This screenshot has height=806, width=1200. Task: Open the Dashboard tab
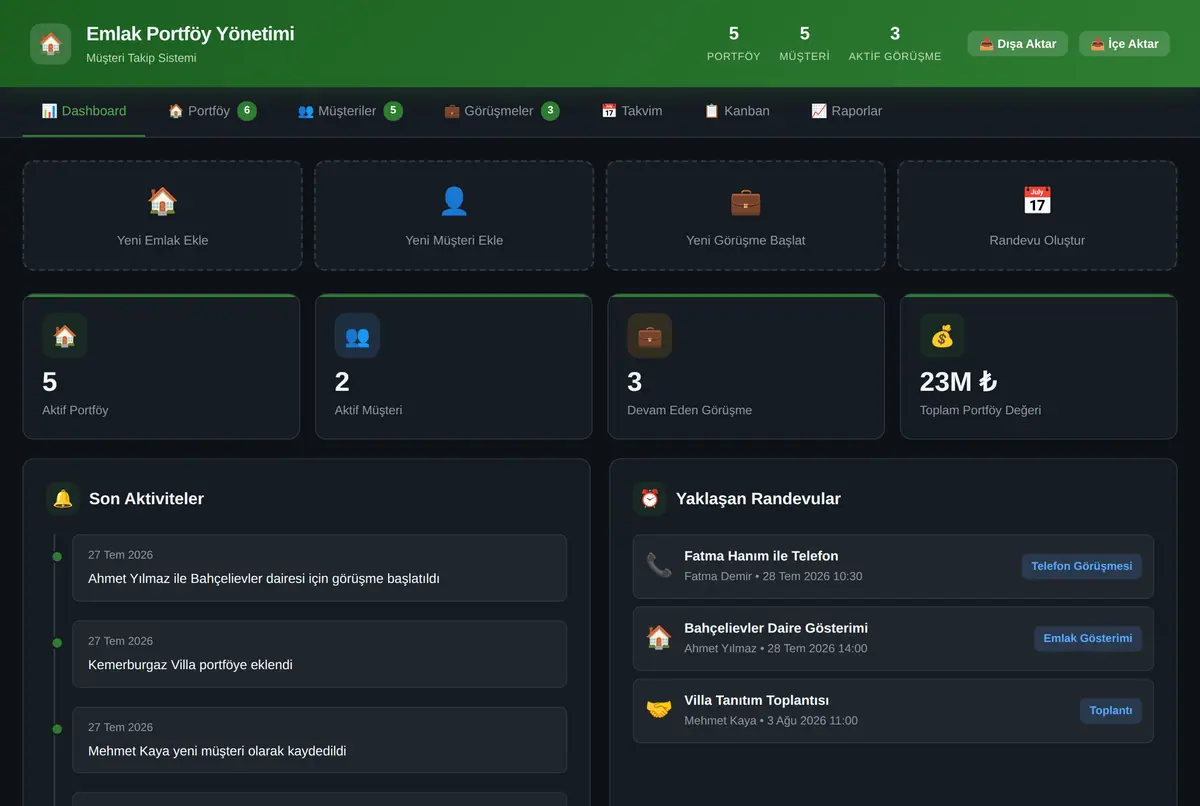coord(84,111)
